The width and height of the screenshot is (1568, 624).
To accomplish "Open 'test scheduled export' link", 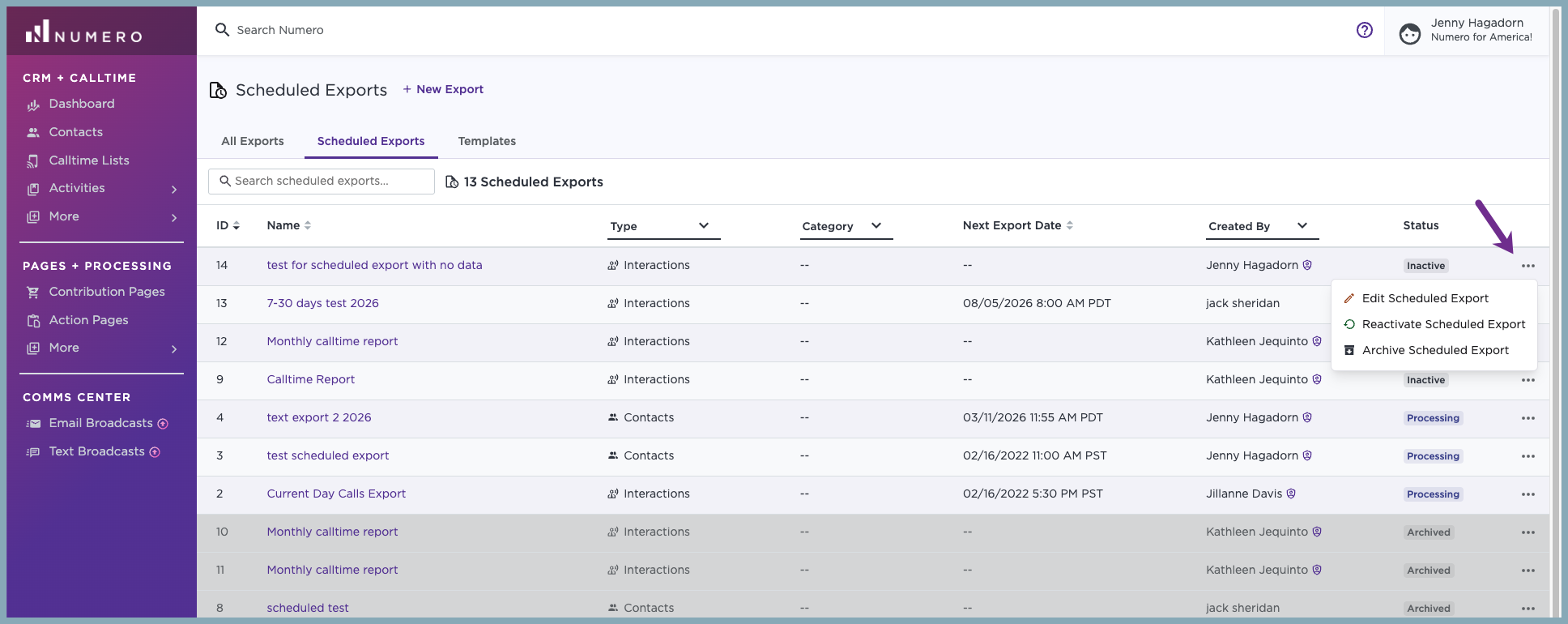I will pos(328,456).
